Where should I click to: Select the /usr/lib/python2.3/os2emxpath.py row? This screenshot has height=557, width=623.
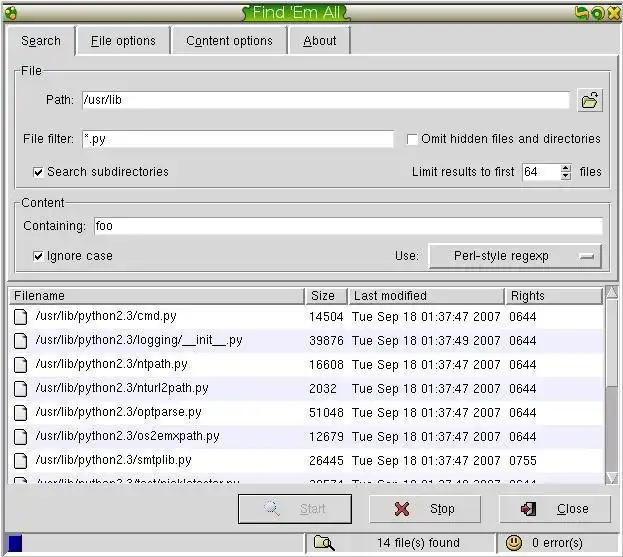coord(306,437)
